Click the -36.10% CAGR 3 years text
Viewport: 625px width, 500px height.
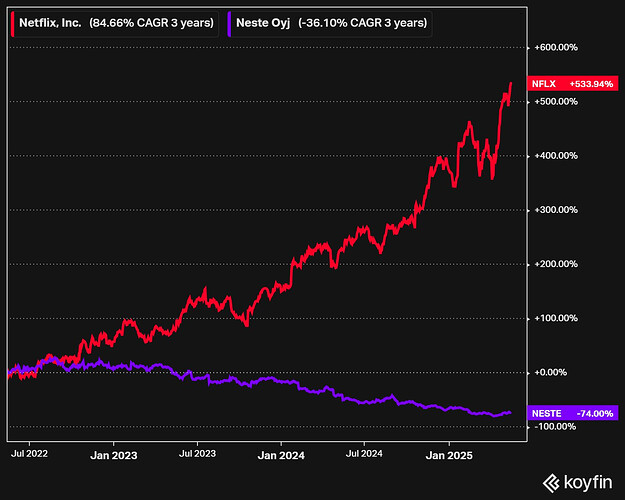coord(363,23)
